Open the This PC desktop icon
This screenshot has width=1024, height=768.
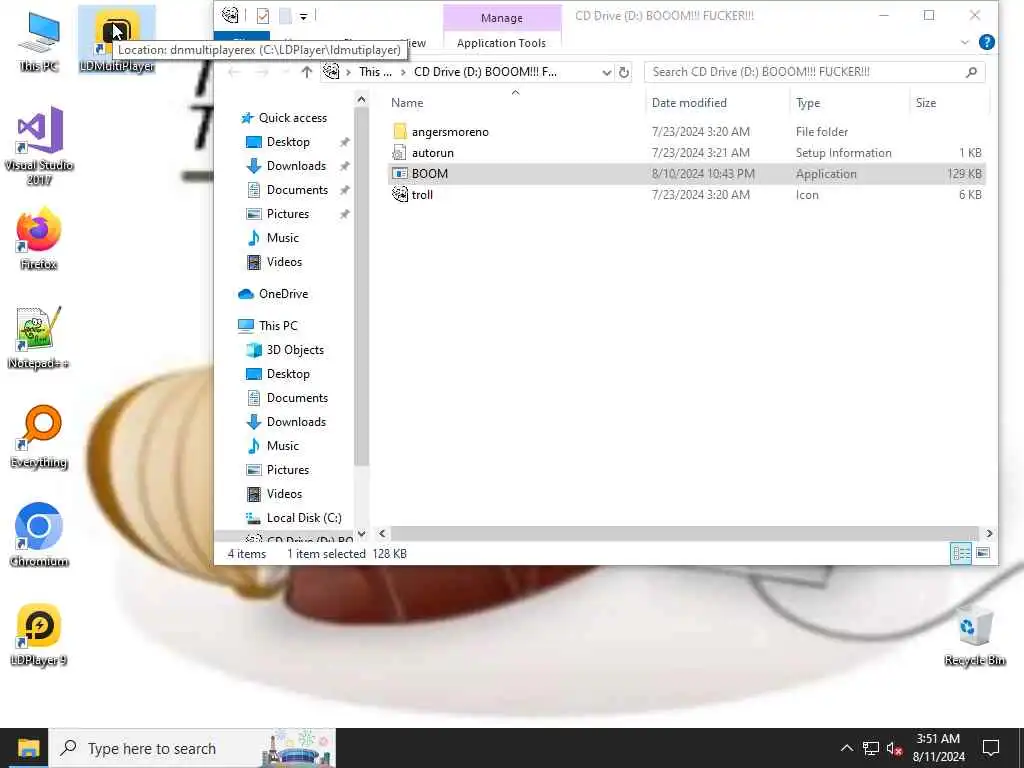[x=39, y=40]
